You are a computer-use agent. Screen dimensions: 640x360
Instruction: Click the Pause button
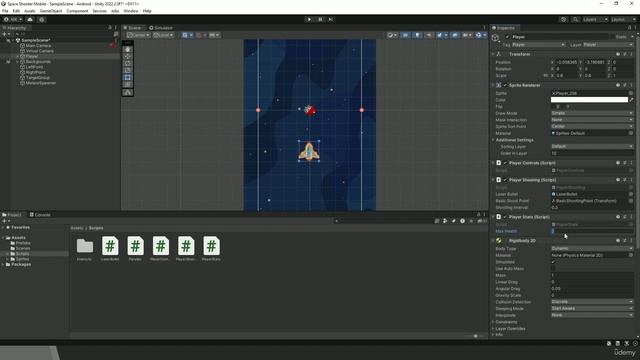(320, 19)
